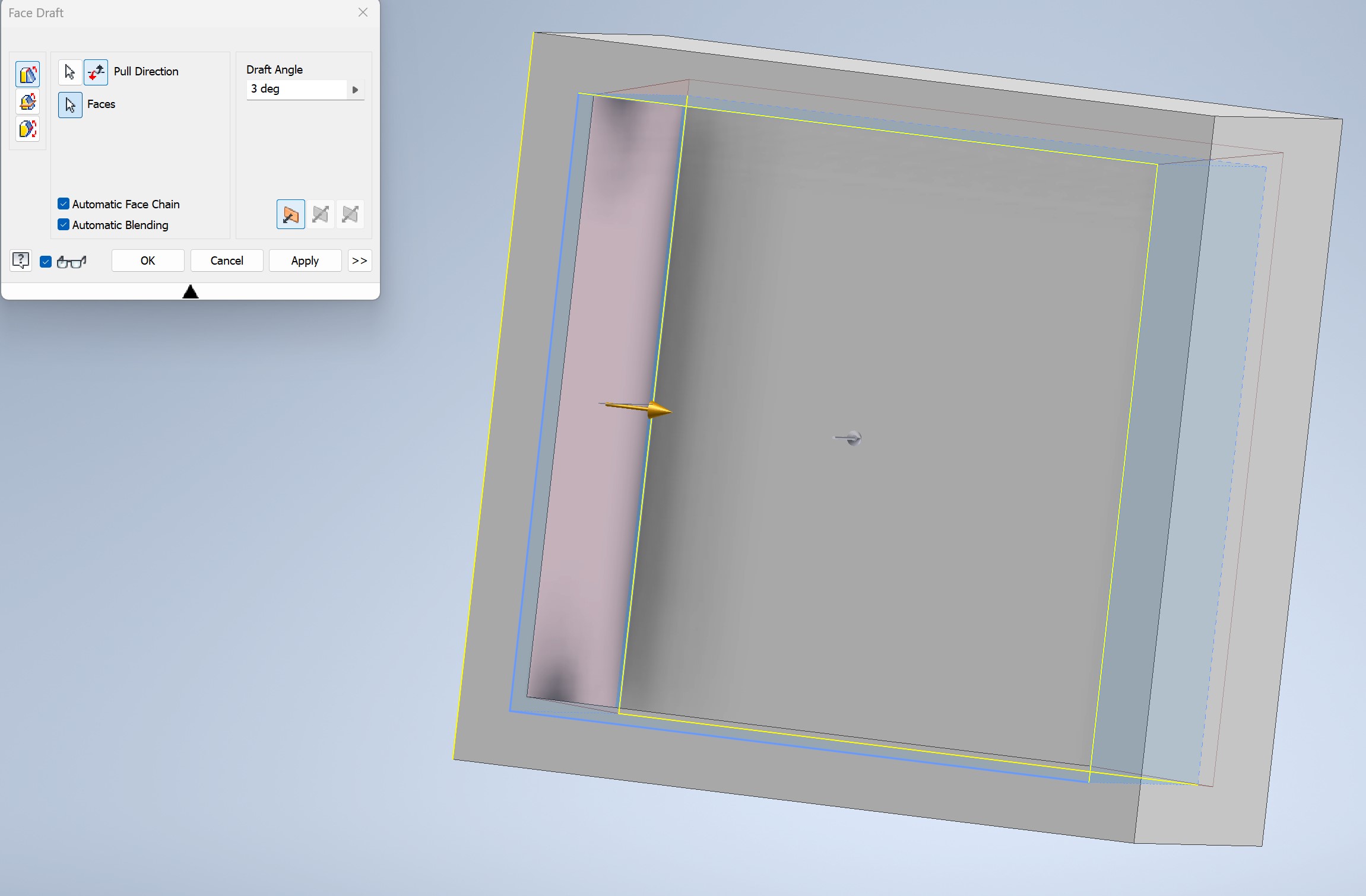Click OK to confirm the draft
This screenshot has width=1366, height=896.
tap(148, 260)
